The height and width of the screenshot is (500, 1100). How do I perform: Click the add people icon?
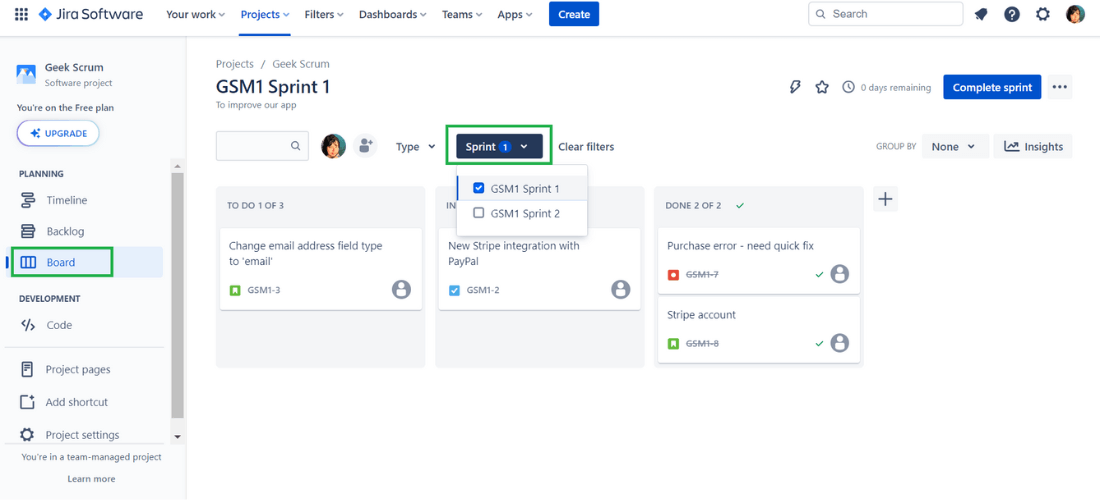tap(365, 146)
